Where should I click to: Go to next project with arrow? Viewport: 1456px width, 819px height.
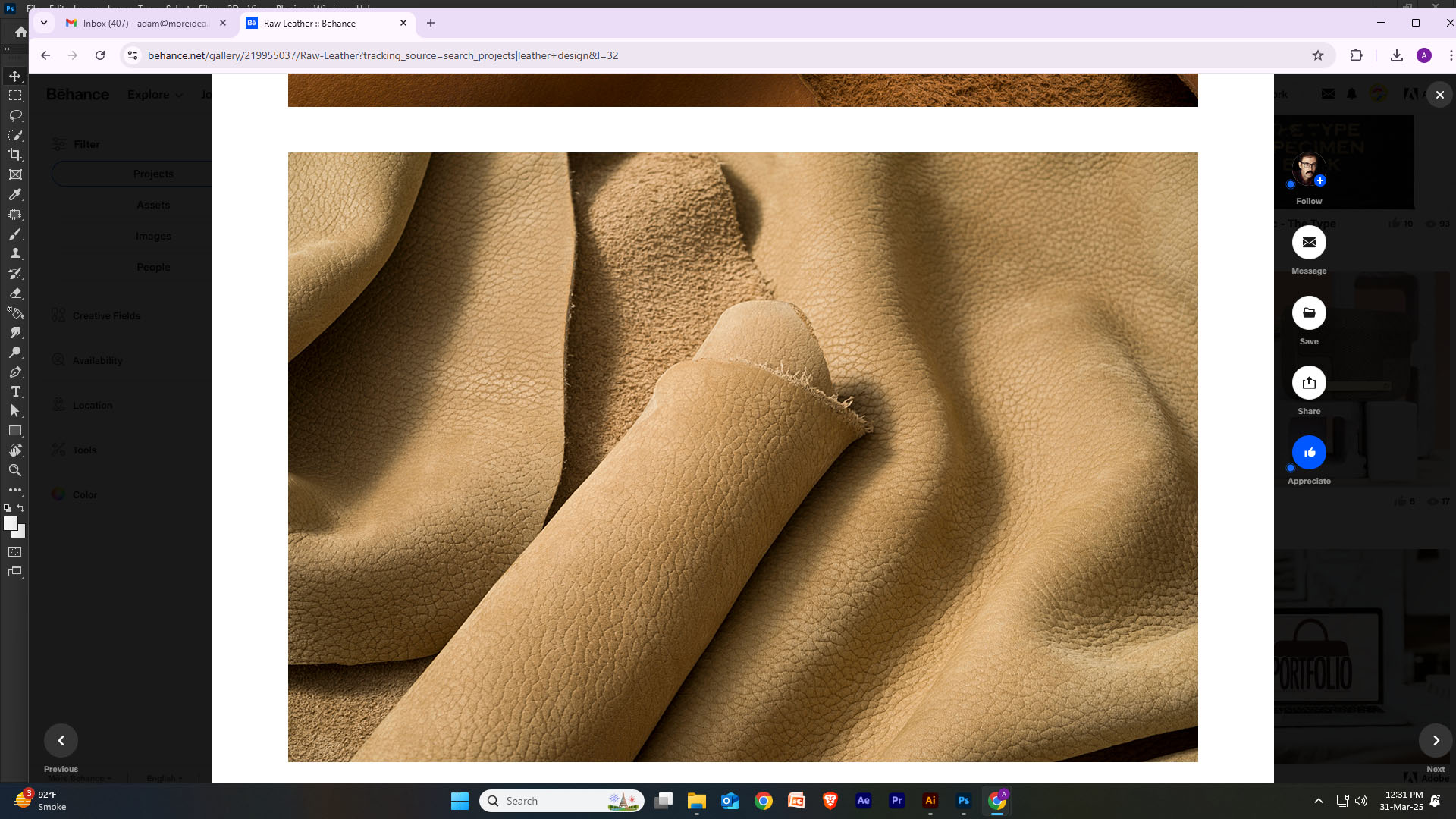[1436, 741]
